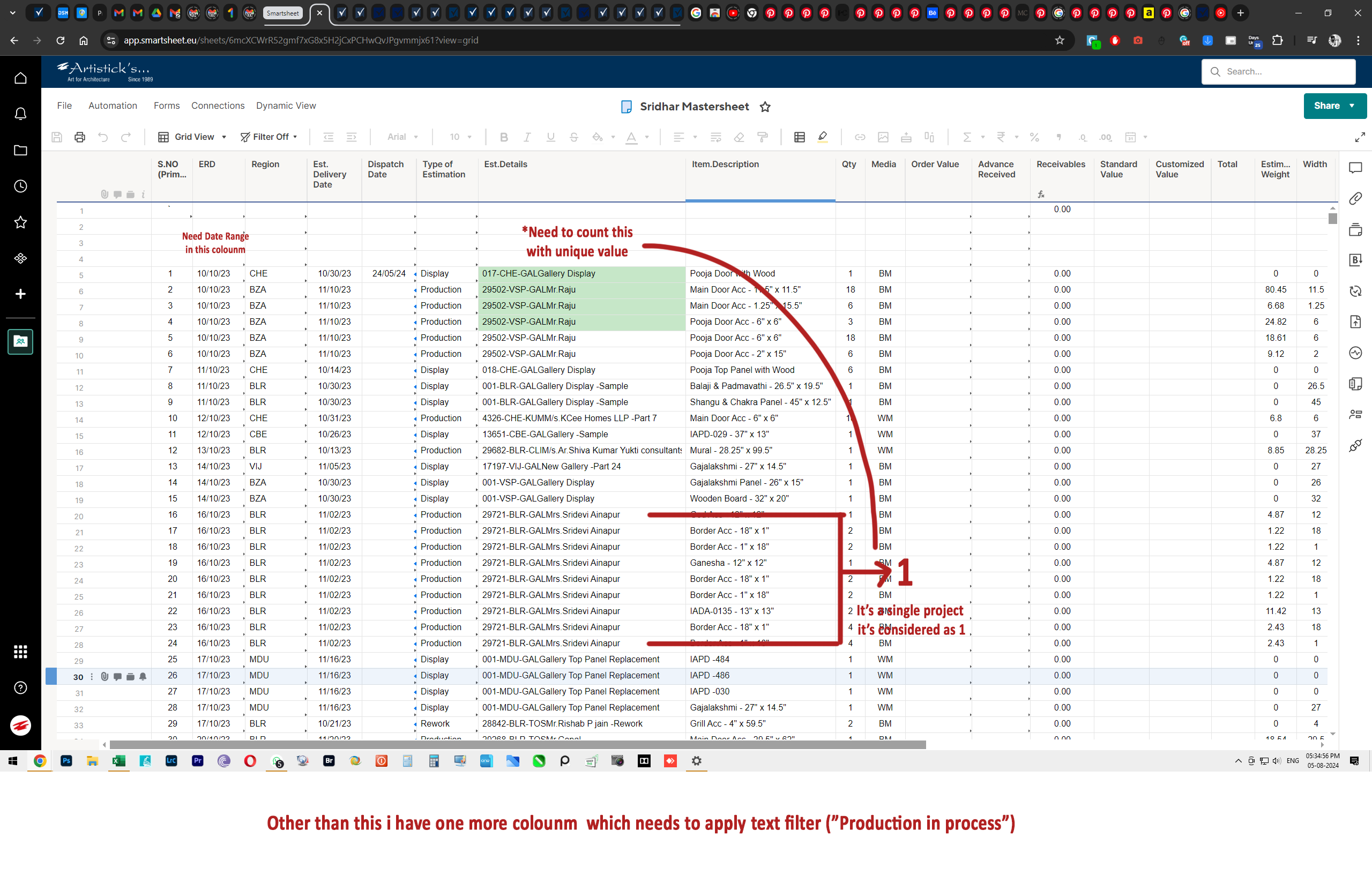Toggle Highlight changes icon
This screenshot has width=1372, height=875.
(823, 137)
